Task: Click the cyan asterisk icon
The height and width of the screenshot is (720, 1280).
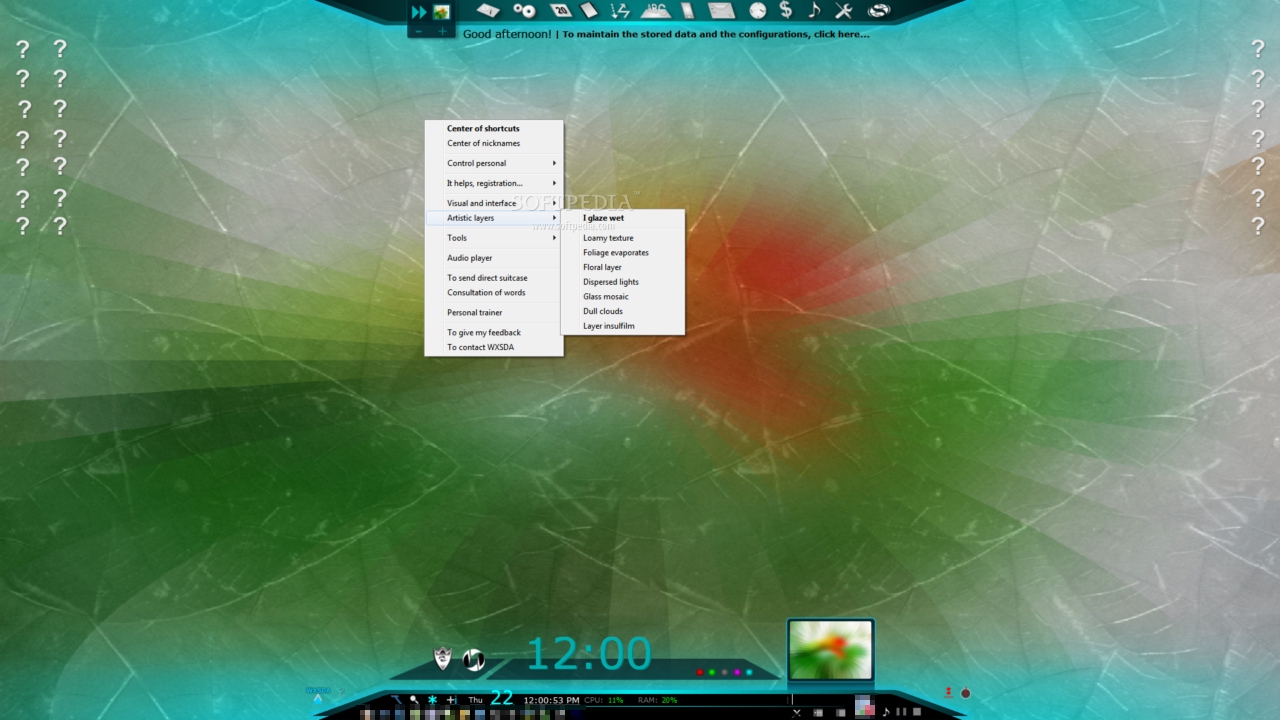Action: click(432, 700)
